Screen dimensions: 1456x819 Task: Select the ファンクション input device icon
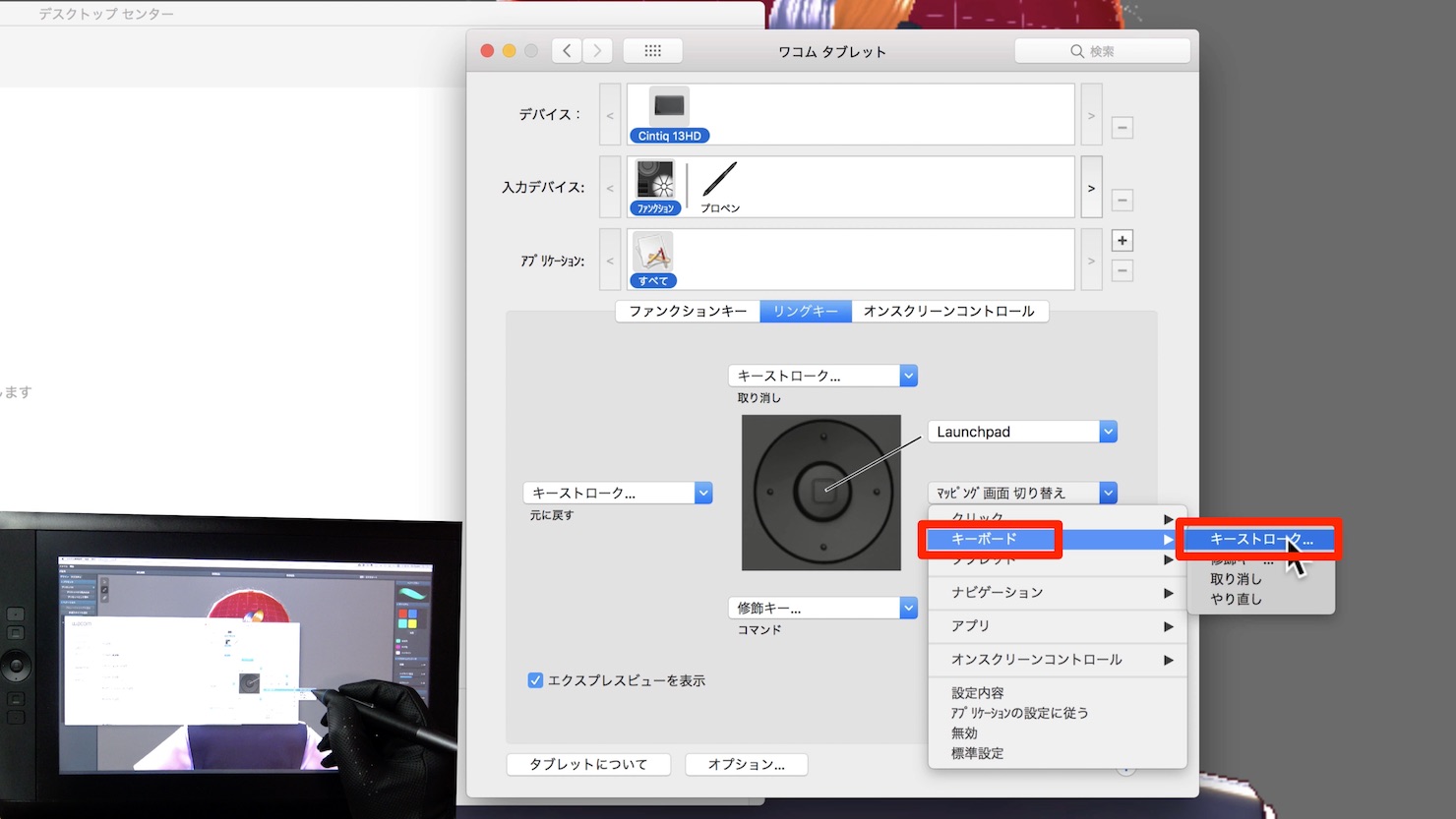655,187
